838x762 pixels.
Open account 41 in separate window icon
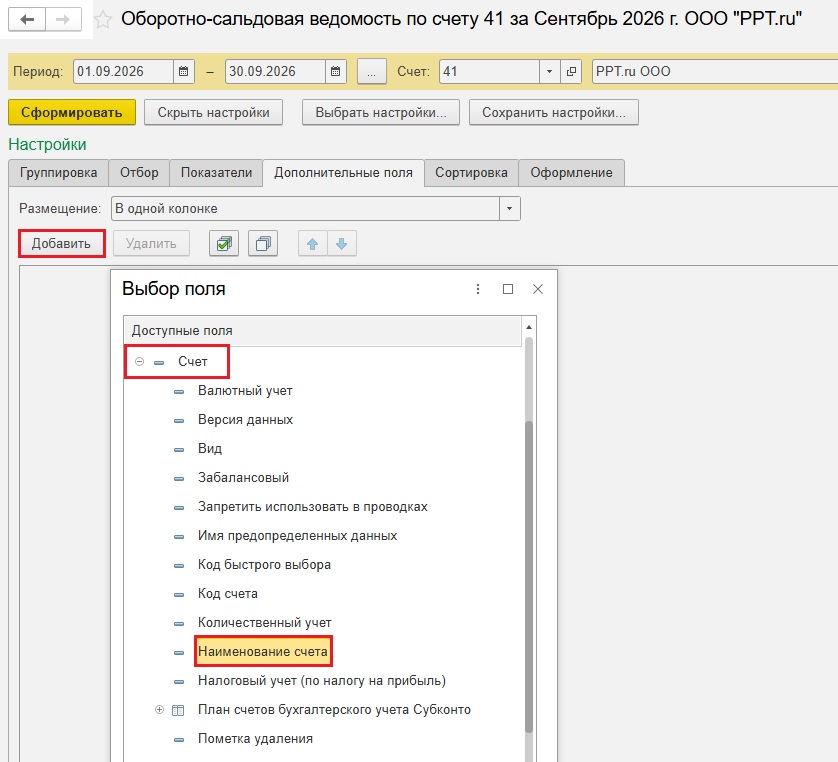[571, 72]
